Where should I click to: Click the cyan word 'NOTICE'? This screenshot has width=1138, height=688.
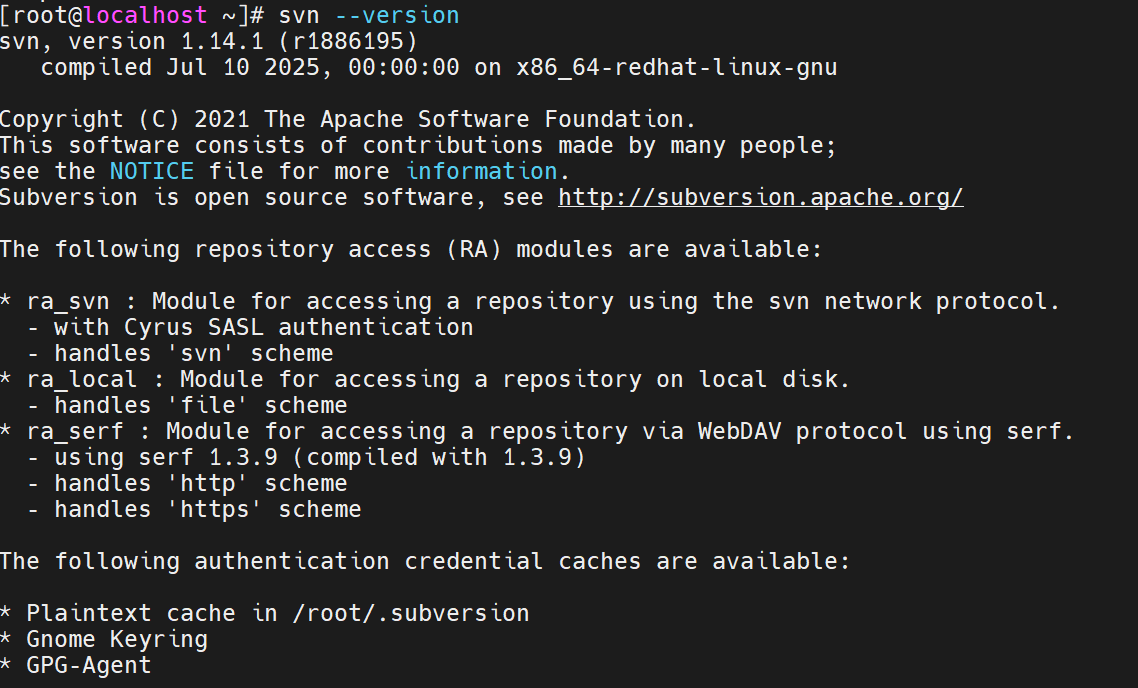[152, 171]
